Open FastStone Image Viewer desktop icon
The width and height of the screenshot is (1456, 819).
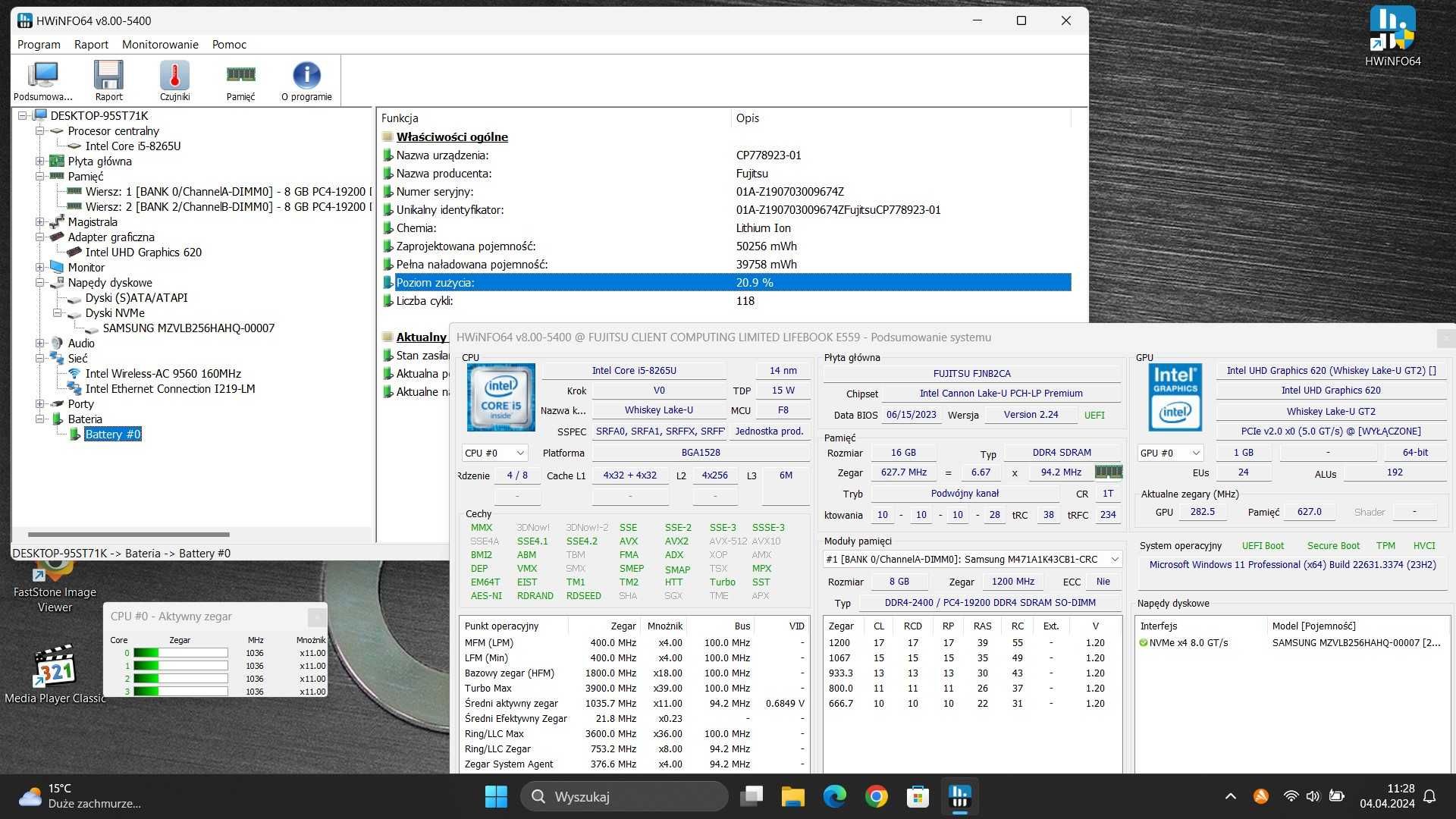pyautogui.click(x=55, y=588)
